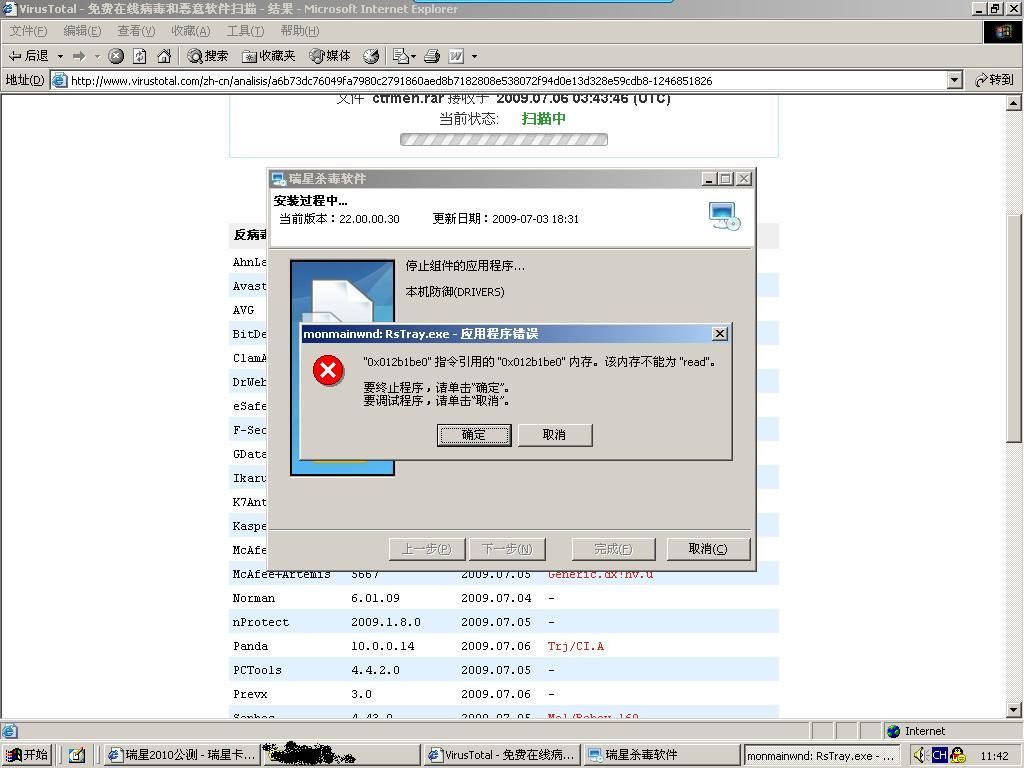Open the 媒体 media toolbar button
1024x768 pixels.
(x=330, y=56)
